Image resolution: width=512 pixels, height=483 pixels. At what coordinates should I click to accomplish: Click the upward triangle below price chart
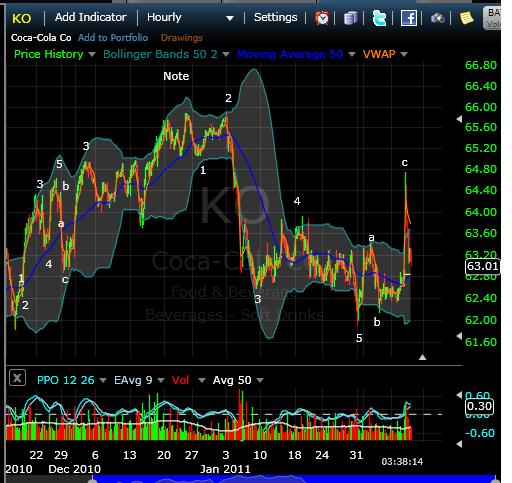422,357
